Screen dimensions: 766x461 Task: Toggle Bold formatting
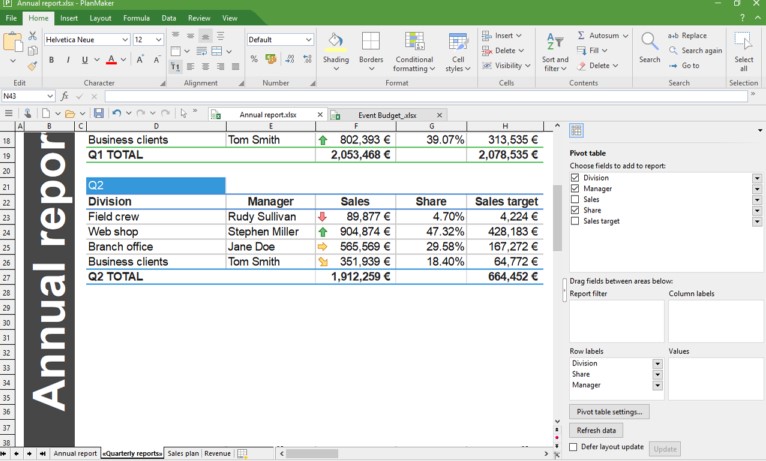tap(51, 60)
